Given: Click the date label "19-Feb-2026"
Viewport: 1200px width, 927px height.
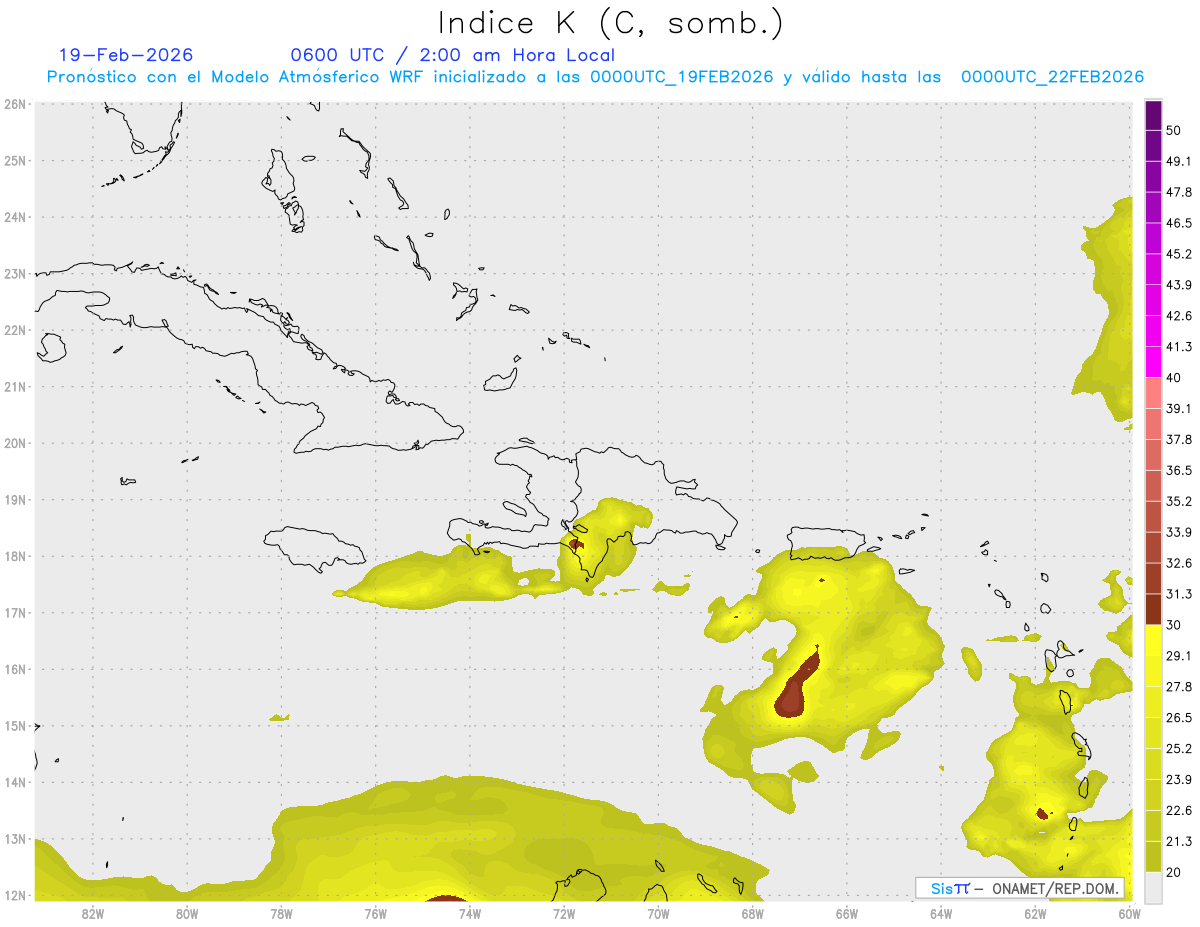Looking at the screenshot, I should pyautogui.click(x=126, y=55).
